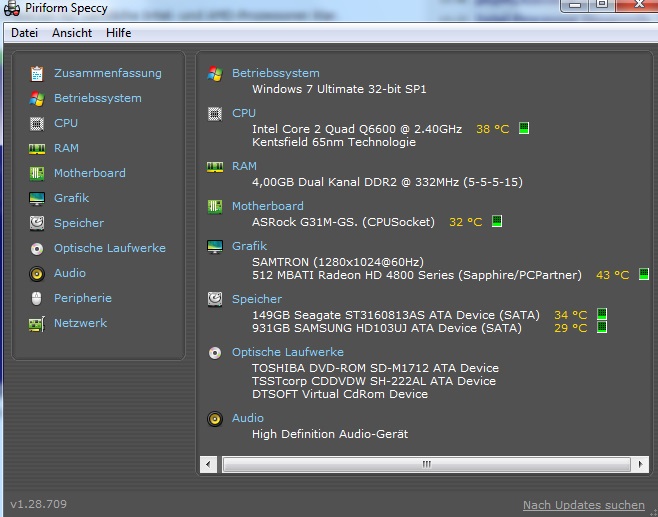Open RAM section from sidebar
The width and height of the screenshot is (658, 517).
66,148
